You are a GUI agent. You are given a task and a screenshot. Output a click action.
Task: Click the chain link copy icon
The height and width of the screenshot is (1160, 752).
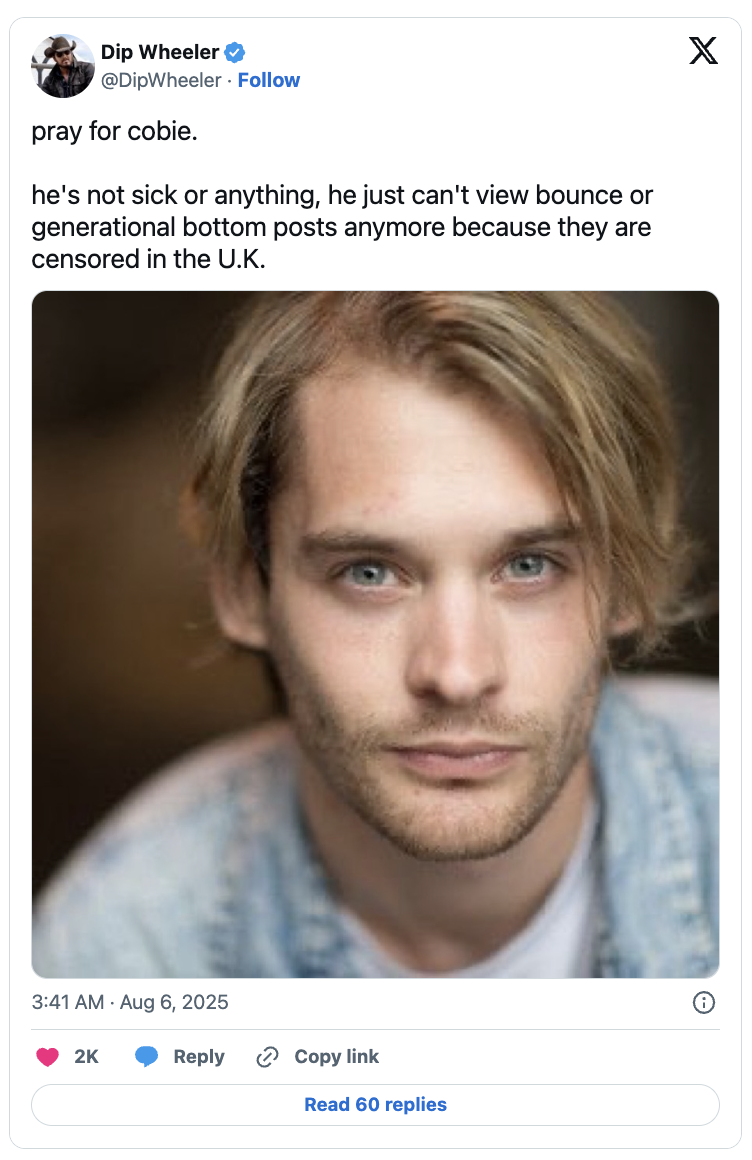pyautogui.click(x=266, y=1057)
